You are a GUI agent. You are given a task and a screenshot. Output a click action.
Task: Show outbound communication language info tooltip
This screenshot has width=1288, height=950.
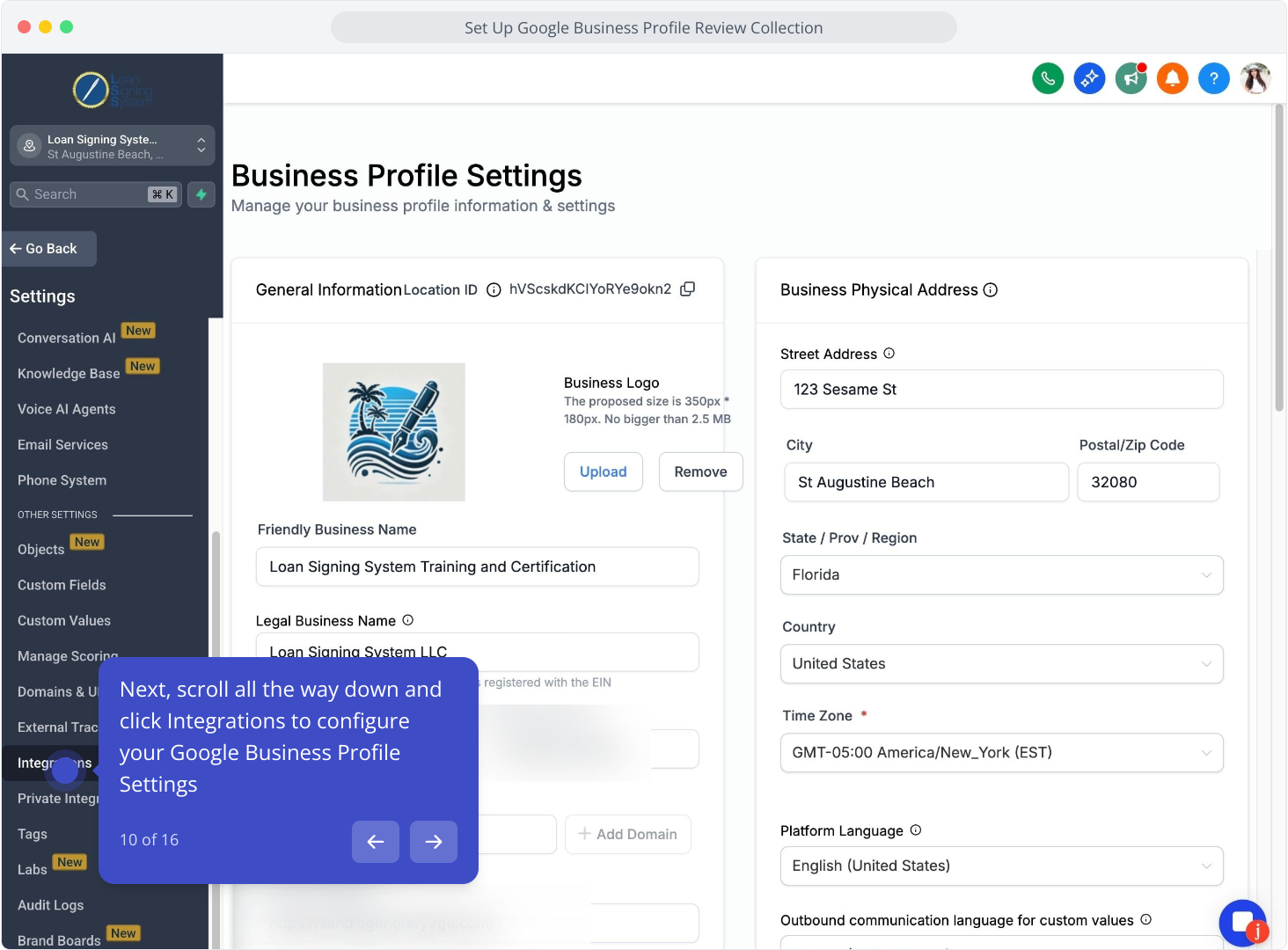(1146, 919)
